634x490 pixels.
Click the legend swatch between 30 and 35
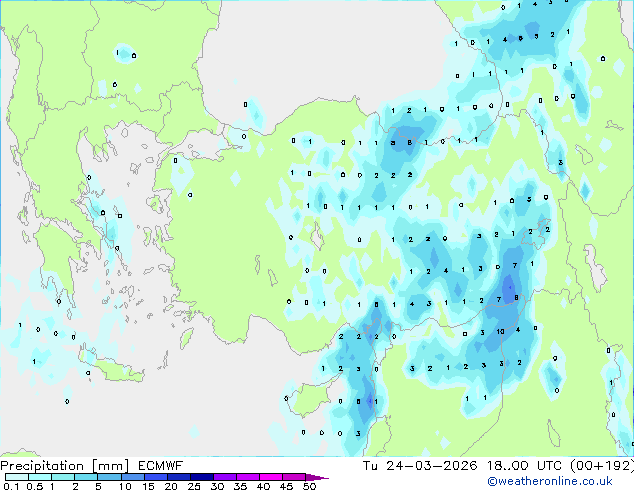coord(224,477)
